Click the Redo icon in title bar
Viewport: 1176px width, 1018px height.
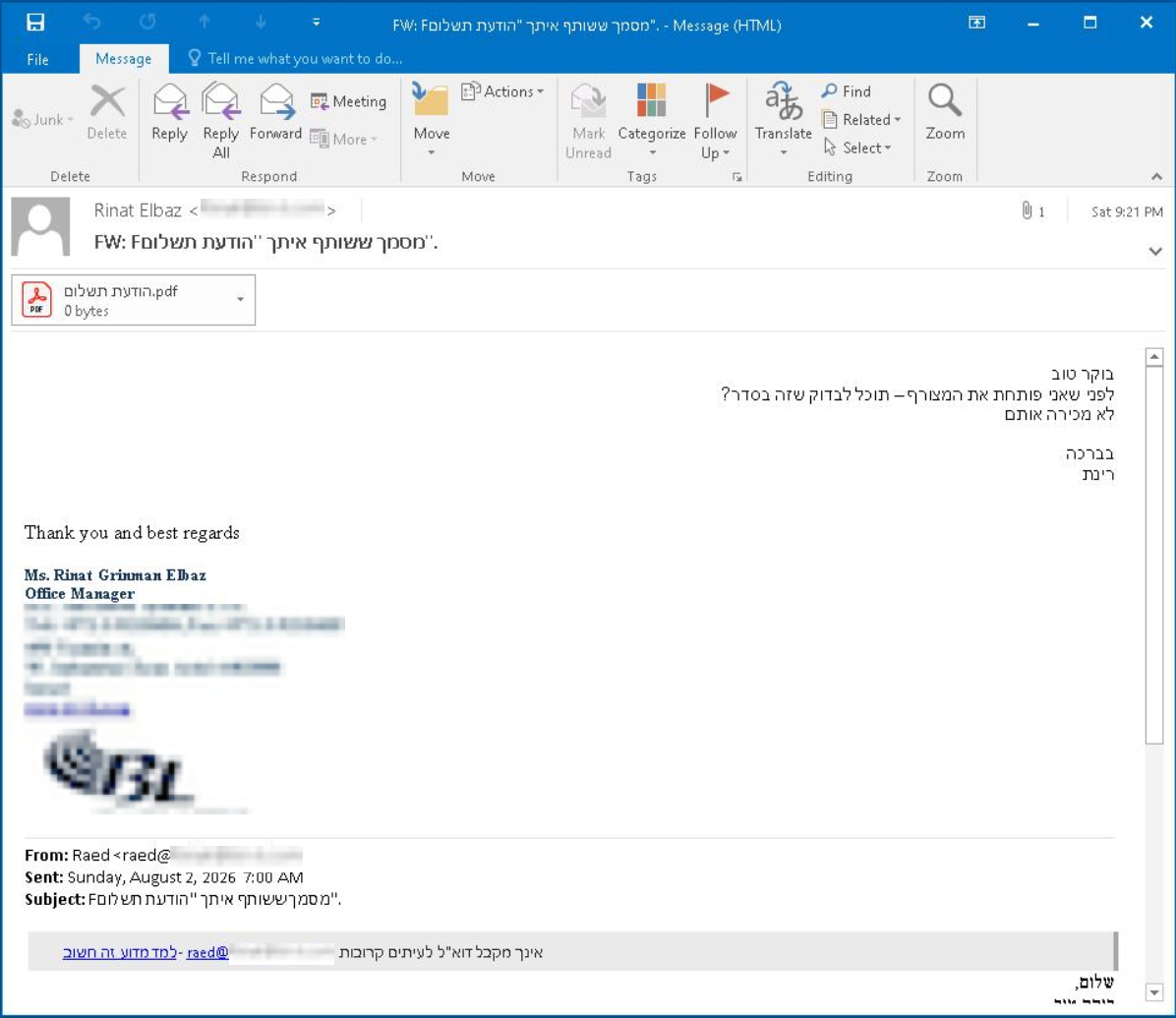point(147,23)
